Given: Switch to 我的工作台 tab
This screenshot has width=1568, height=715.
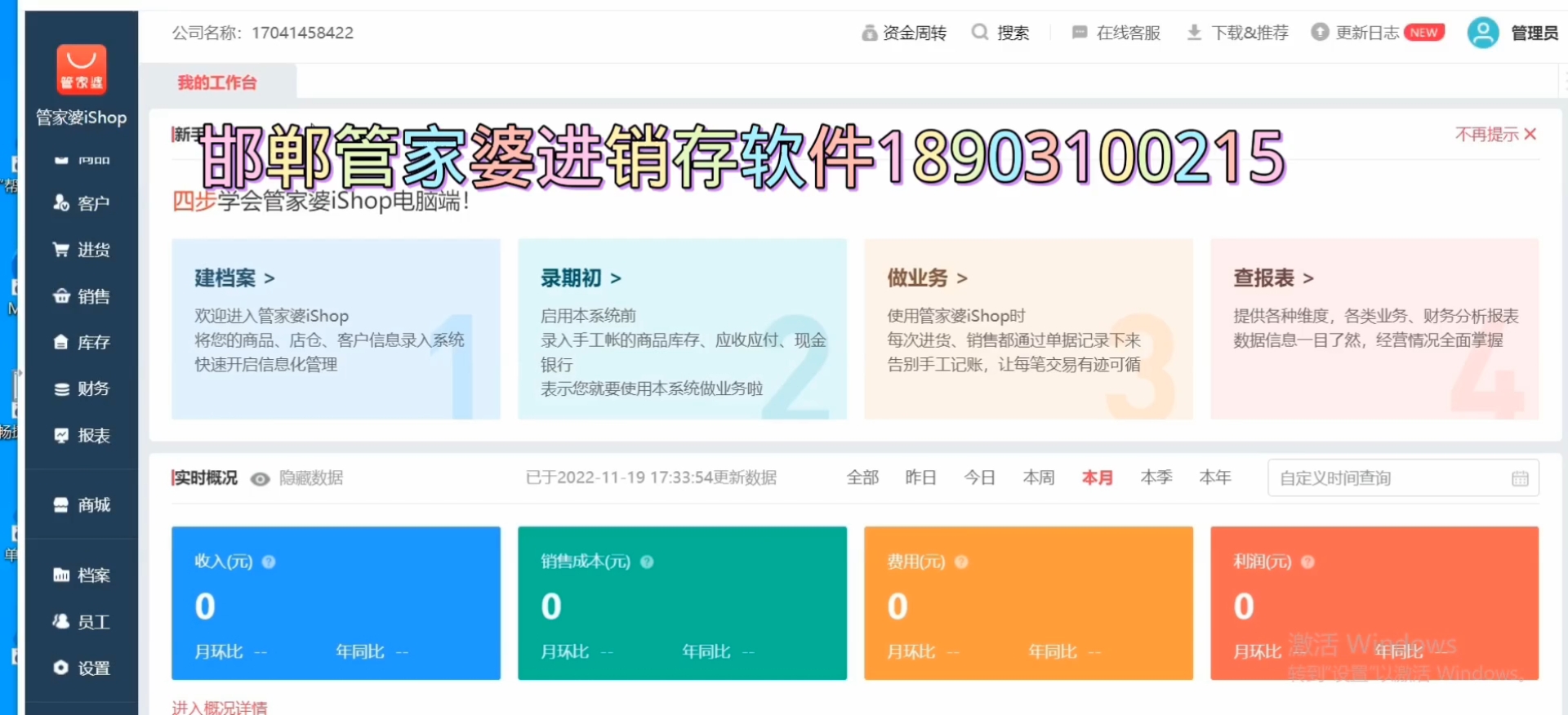Looking at the screenshot, I should (x=217, y=82).
